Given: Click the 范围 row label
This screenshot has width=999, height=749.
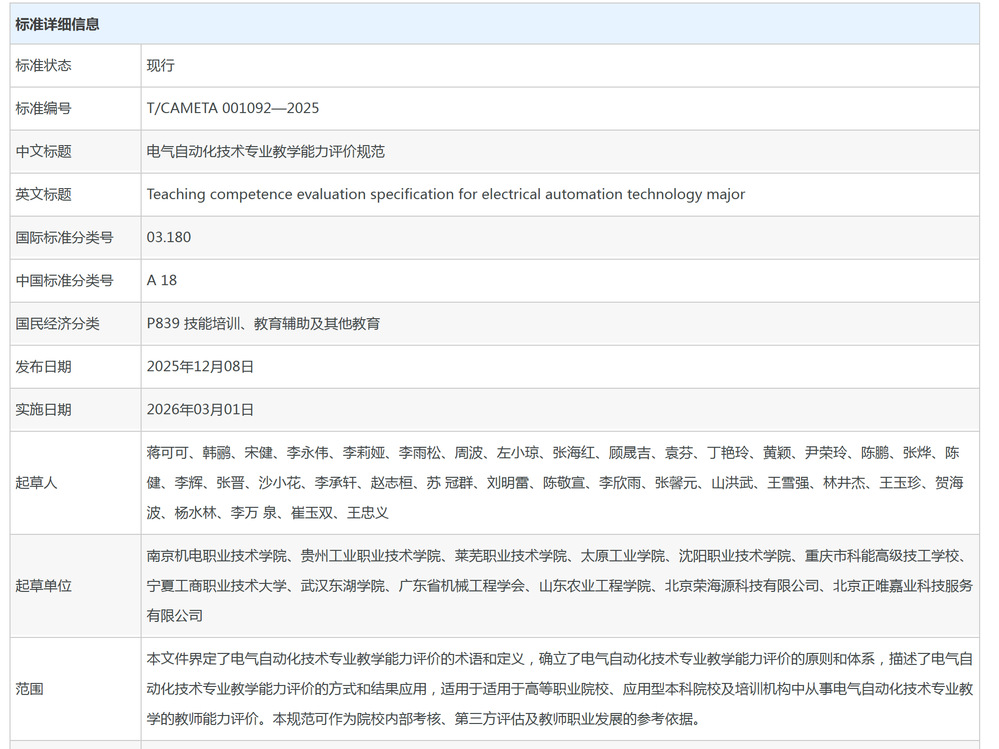Looking at the screenshot, I should [29, 689].
